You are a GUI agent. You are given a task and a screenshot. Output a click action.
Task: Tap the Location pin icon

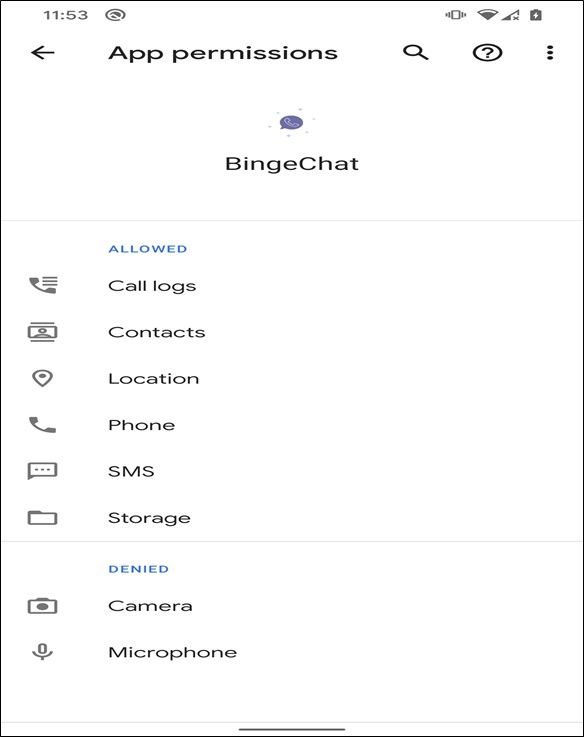[42, 378]
